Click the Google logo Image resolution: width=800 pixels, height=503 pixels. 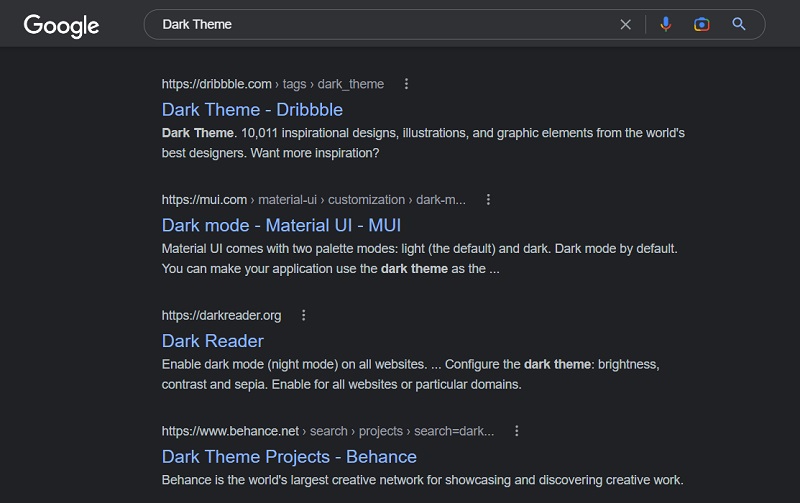point(61,26)
